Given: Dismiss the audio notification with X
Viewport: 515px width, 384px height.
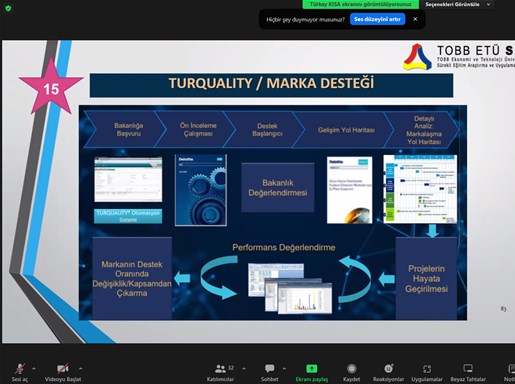Looking at the screenshot, I should [x=415, y=19].
